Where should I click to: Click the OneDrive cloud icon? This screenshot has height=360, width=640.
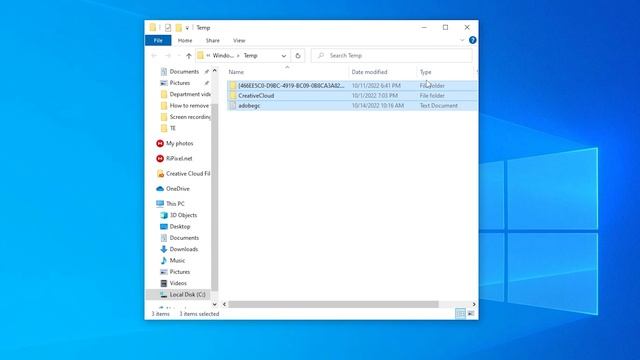[x=160, y=189]
